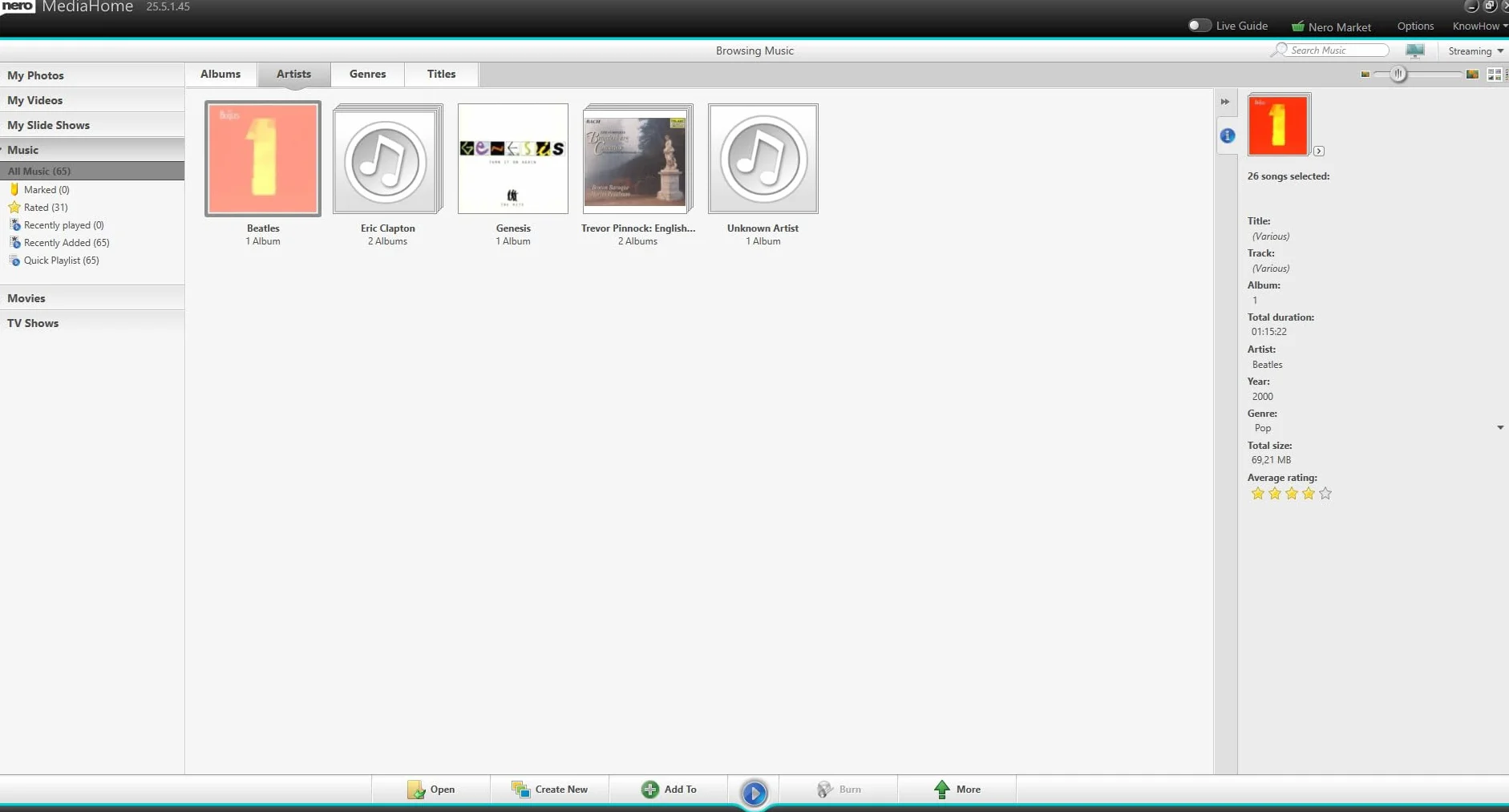Image resolution: width=1509 pixels, height=812 pixels.
Task: Click the large thumbnail size icon
Action: (1472, 74)
